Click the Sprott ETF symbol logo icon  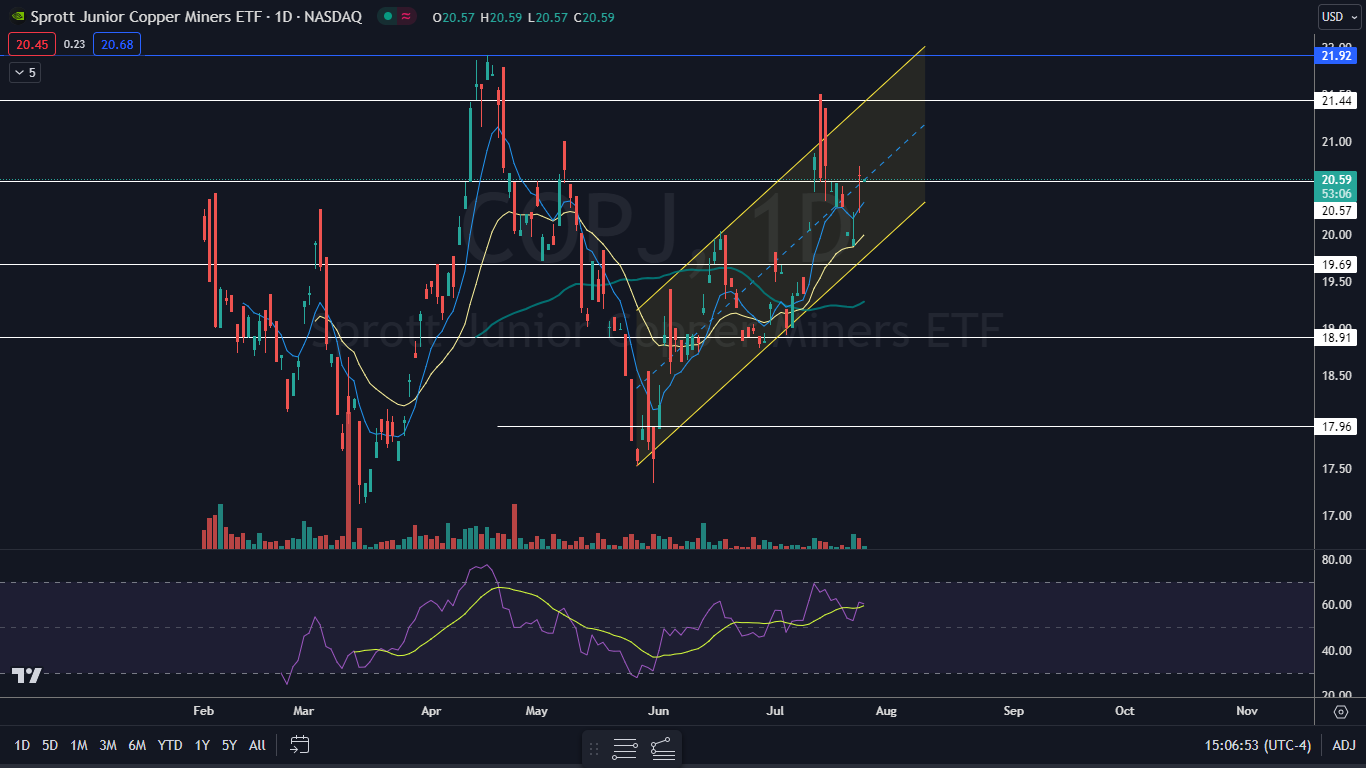pos(17,17)
